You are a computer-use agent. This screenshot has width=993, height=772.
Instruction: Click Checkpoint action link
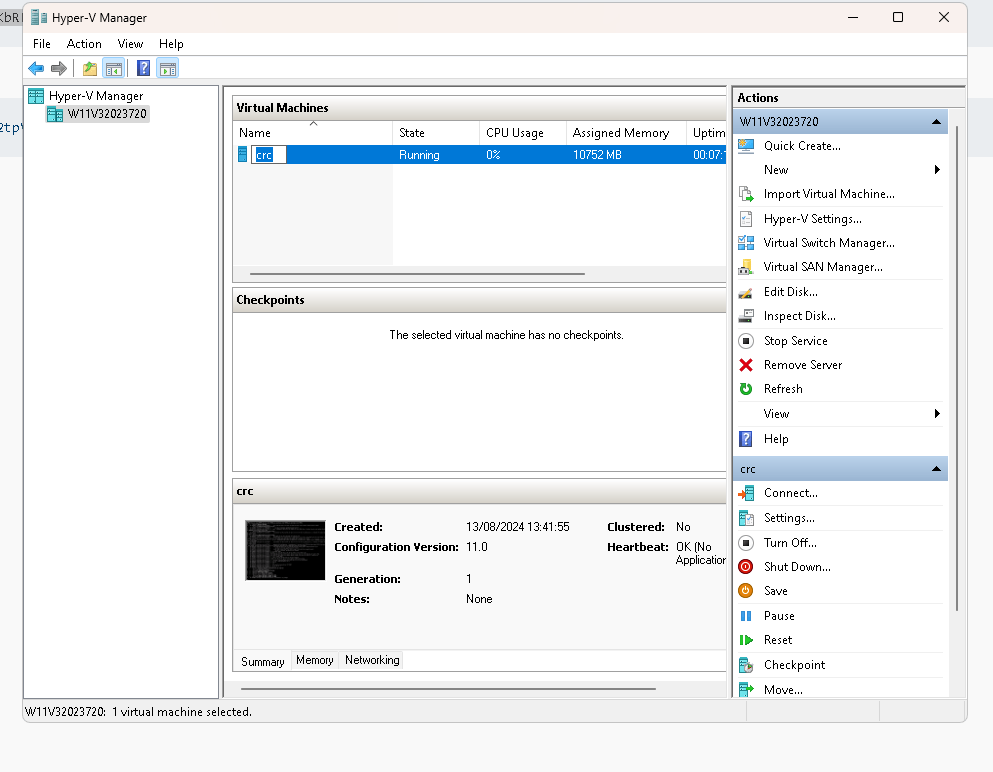point(794,665)
